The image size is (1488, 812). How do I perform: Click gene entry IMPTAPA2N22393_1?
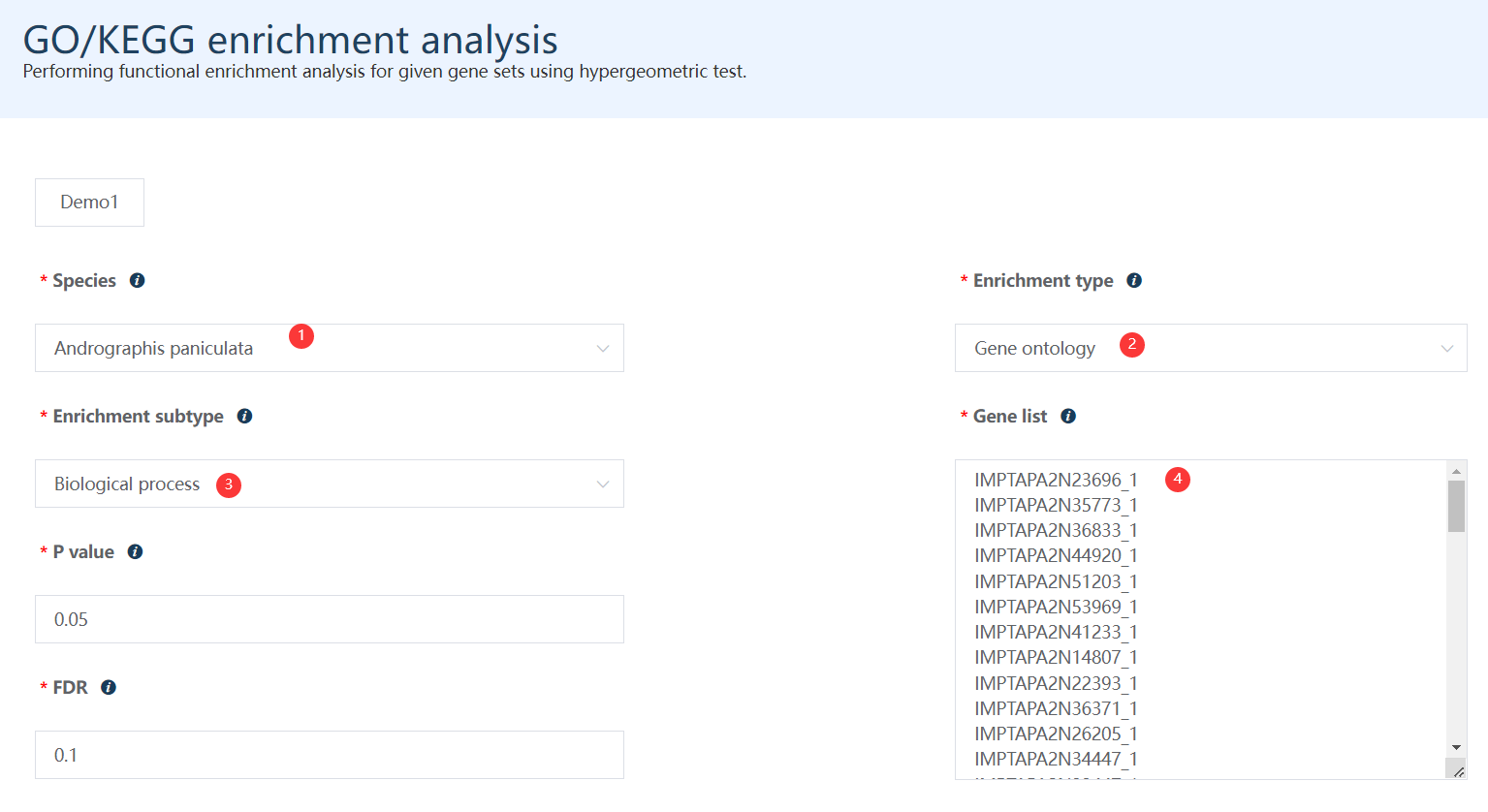(1056, 683)
